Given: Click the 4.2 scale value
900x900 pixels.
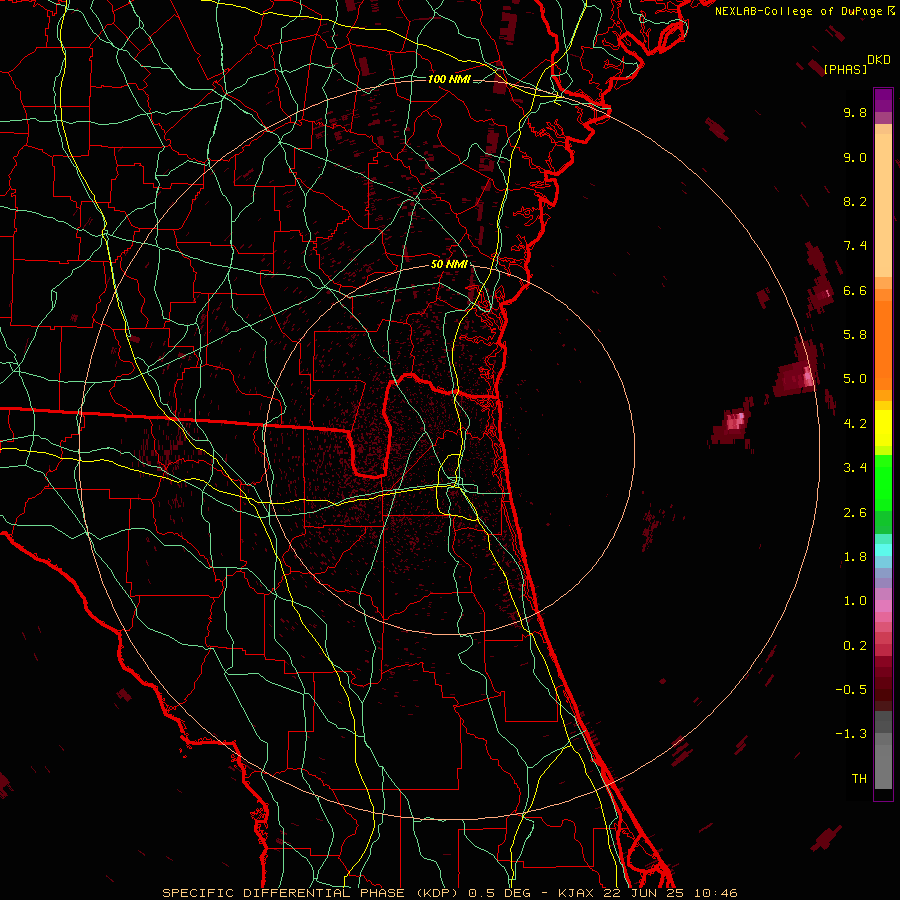Looking at the screenshot, I should (855, 424).
